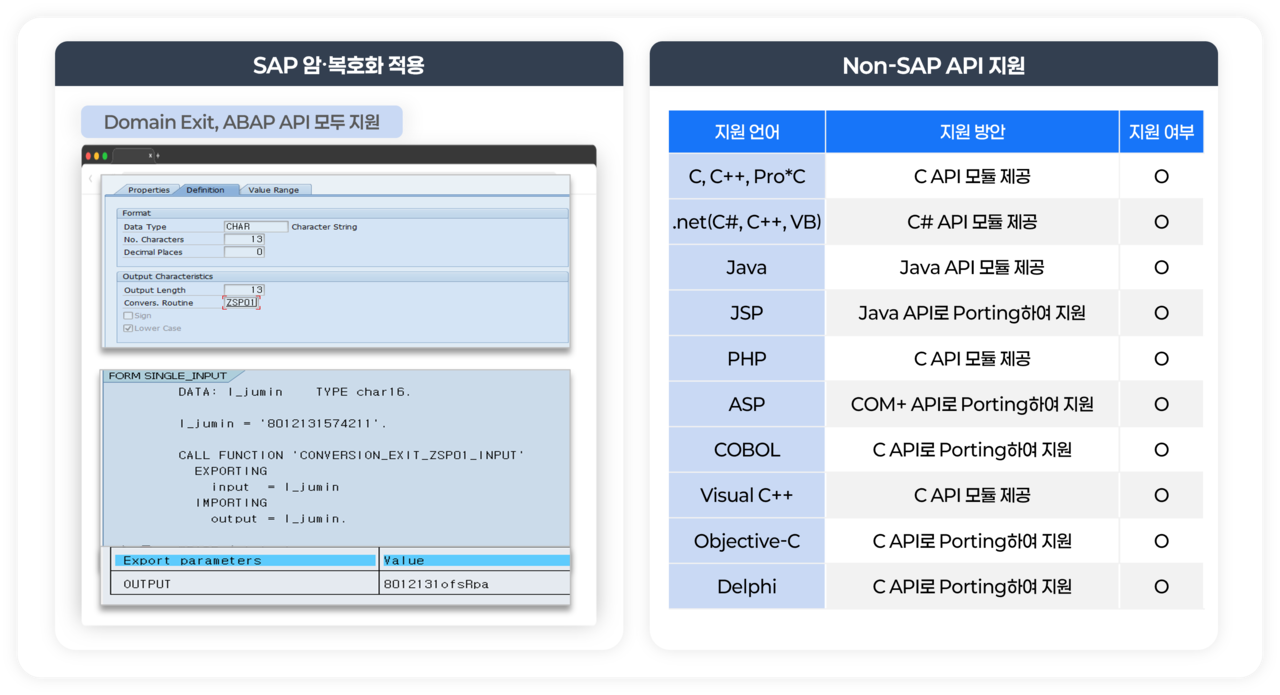
Task: Click 'C# API 모듈 제공' cell
Action: click(972, 222)
